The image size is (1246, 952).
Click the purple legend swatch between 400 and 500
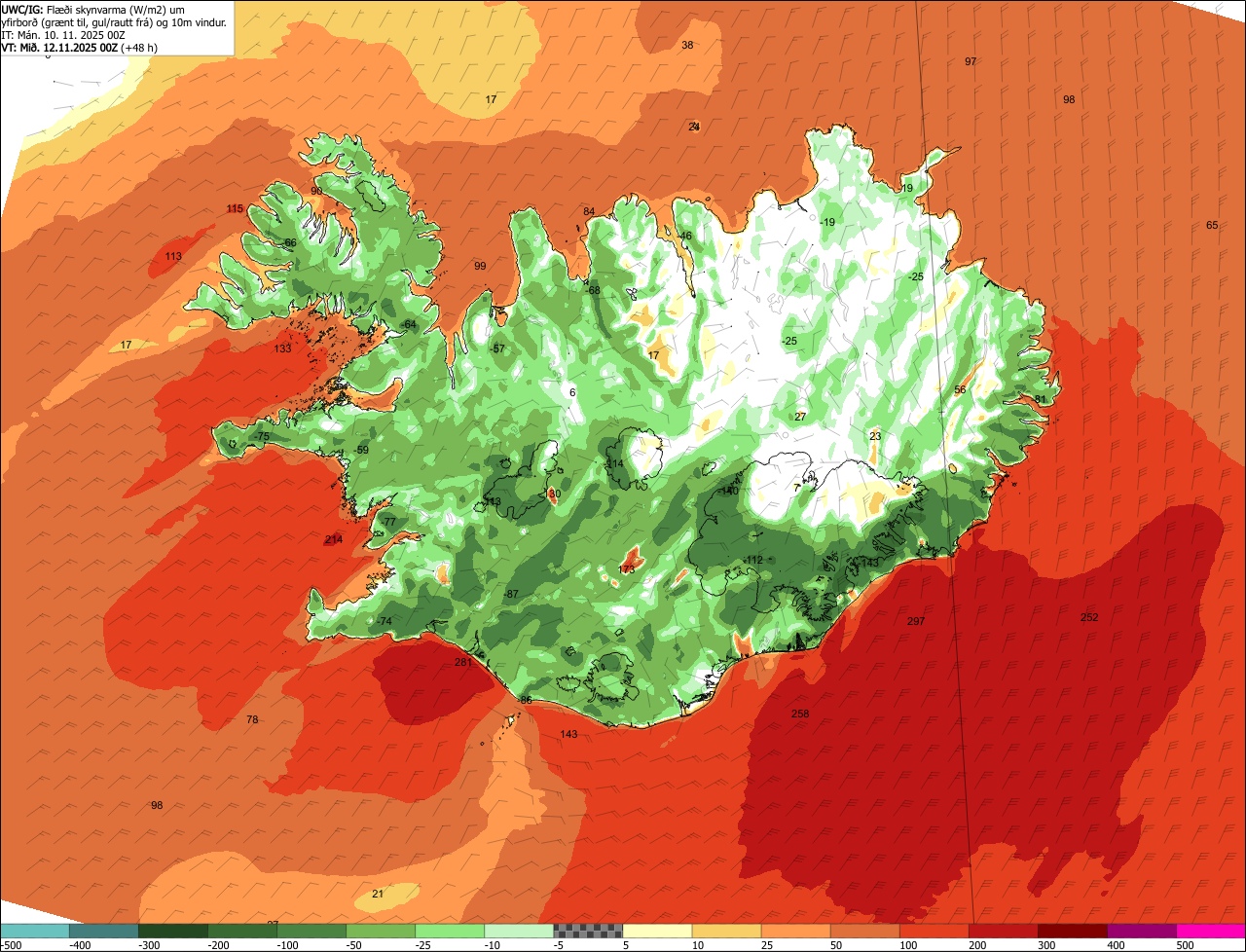point(1142,931)
